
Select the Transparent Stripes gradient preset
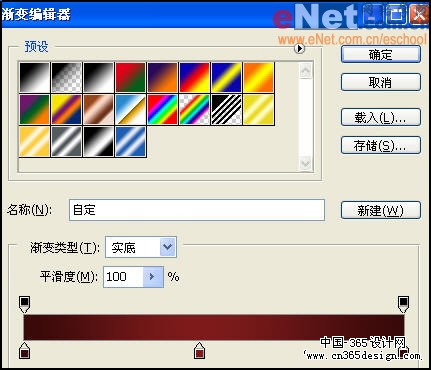(x=226, y=109)
